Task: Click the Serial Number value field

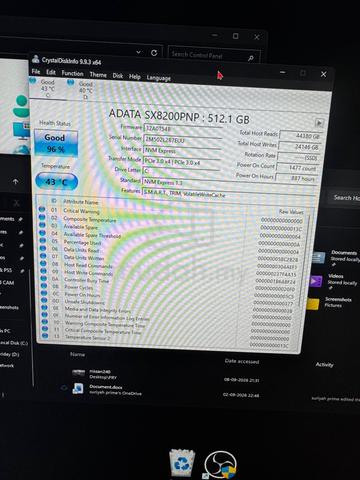Action: click(182, 140)
